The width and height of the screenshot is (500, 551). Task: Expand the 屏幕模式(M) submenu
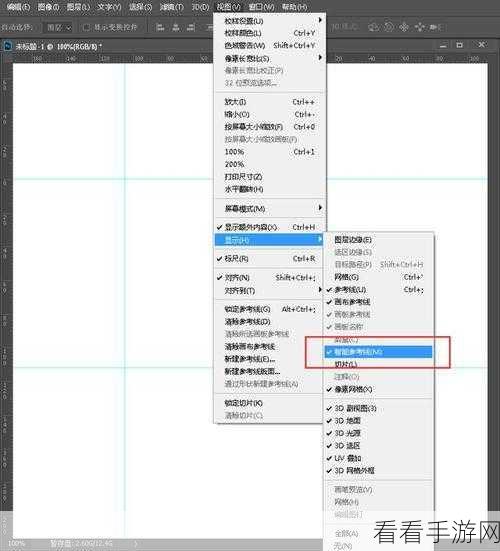(268, 208)
